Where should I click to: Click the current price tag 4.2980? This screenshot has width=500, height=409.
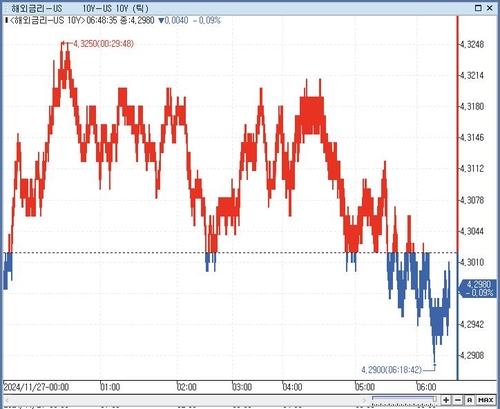(x=477, y=289)
